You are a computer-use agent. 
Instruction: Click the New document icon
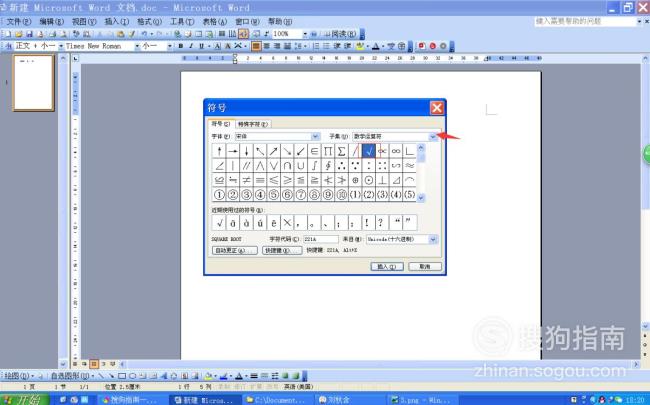[8, 34]
